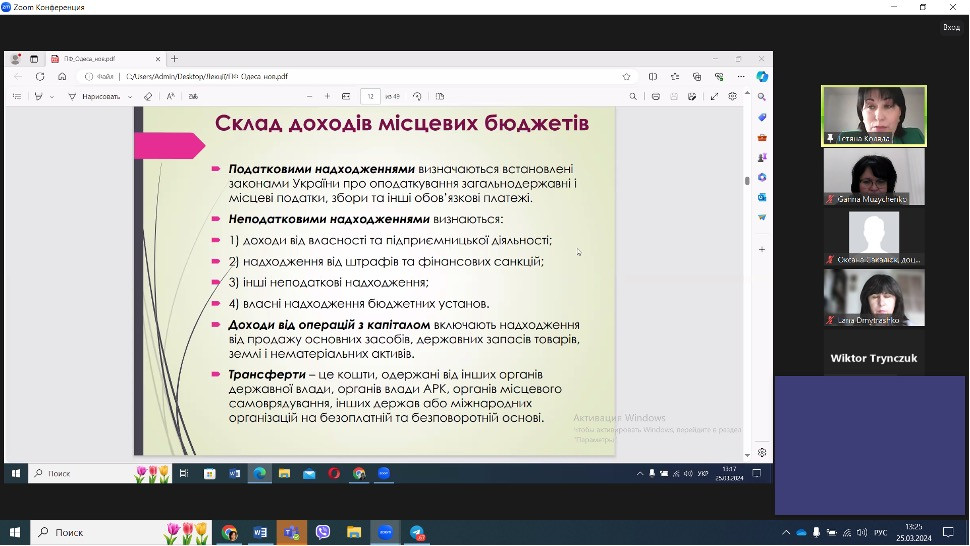This screenshot has height=546, width=970.
Task: Open Edge sidebar Shopping tag
Action: [x=762, y=117]
